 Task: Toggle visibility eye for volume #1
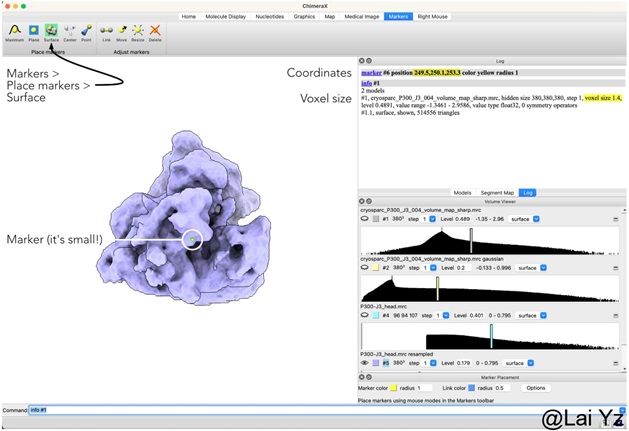coord(364,219)
